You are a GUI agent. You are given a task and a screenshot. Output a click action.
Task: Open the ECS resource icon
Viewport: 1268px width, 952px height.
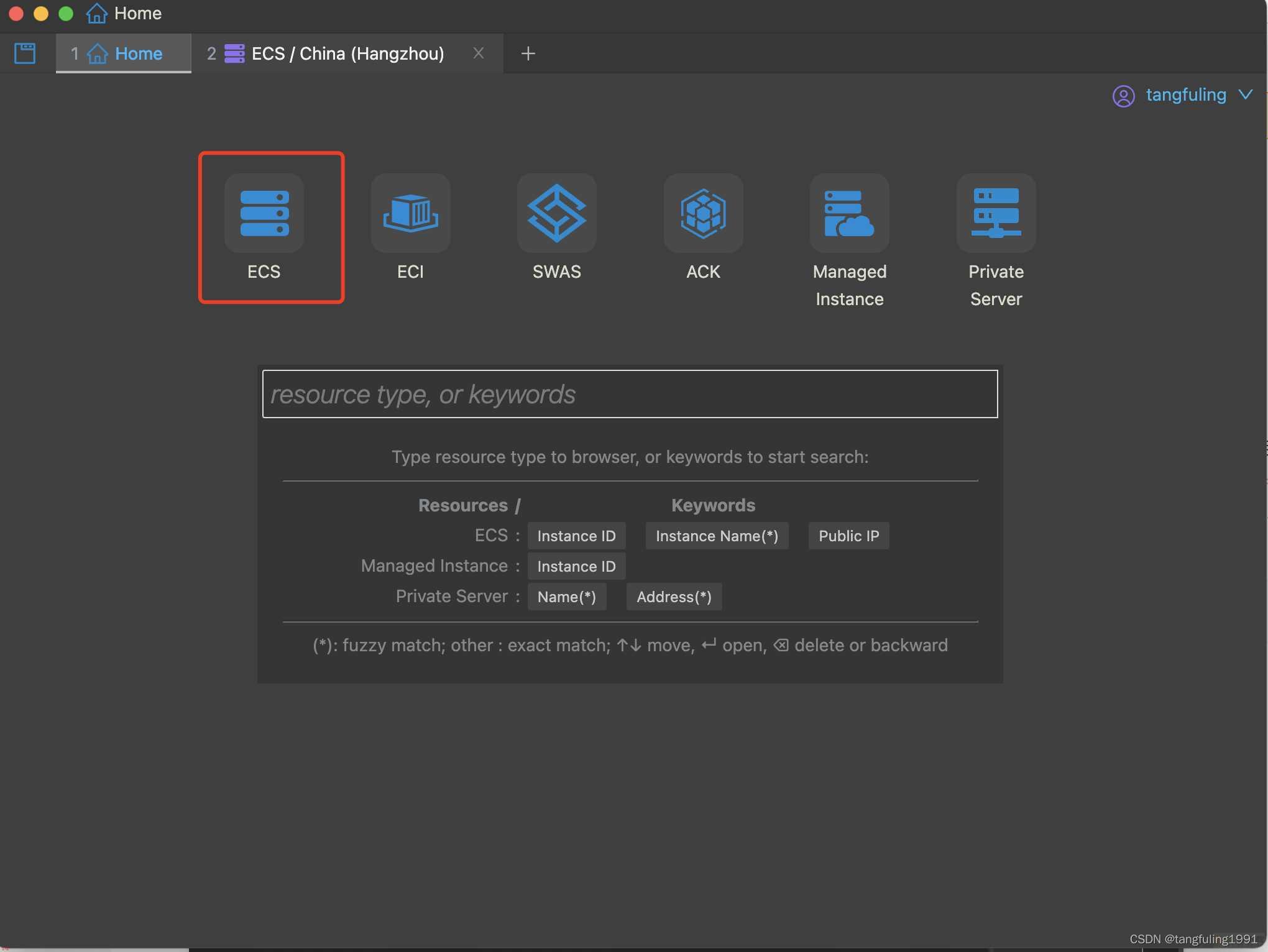click(264, 213)
